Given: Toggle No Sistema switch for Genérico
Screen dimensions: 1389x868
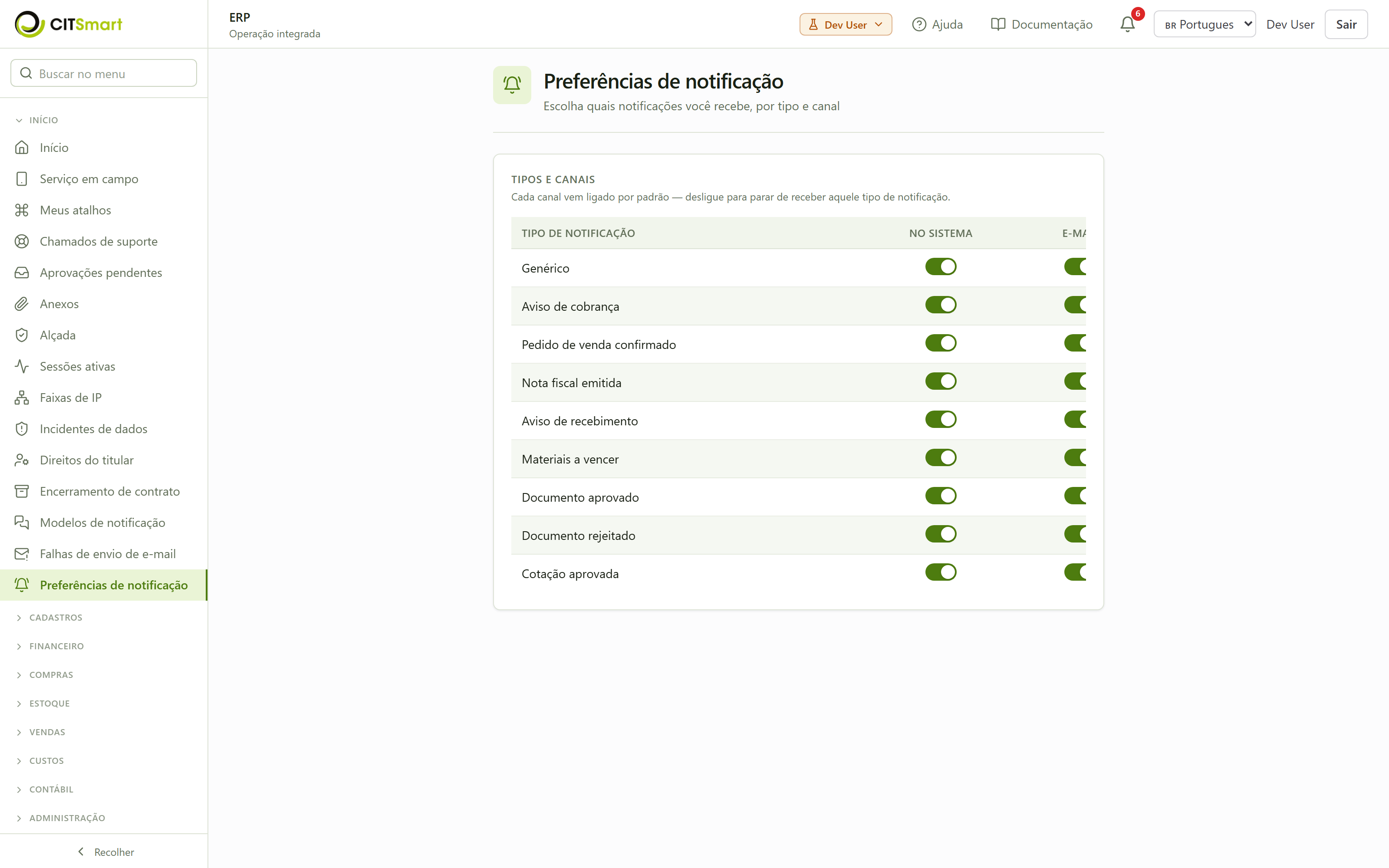Looking at the screenshot, I should click(941, 267).
